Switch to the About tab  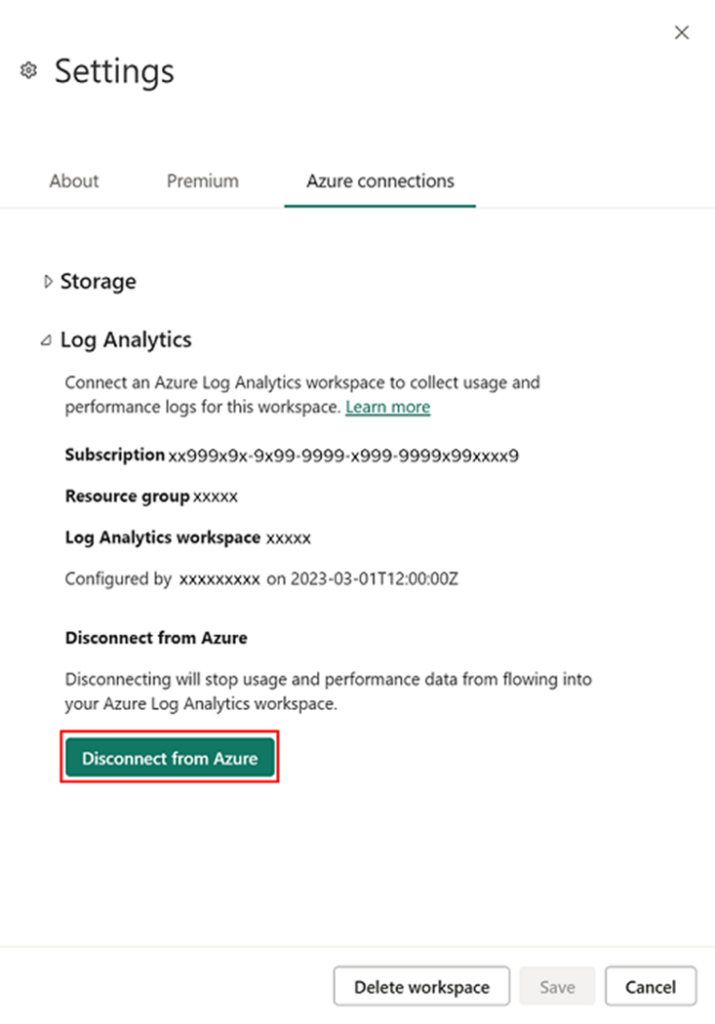pos(73,181)
